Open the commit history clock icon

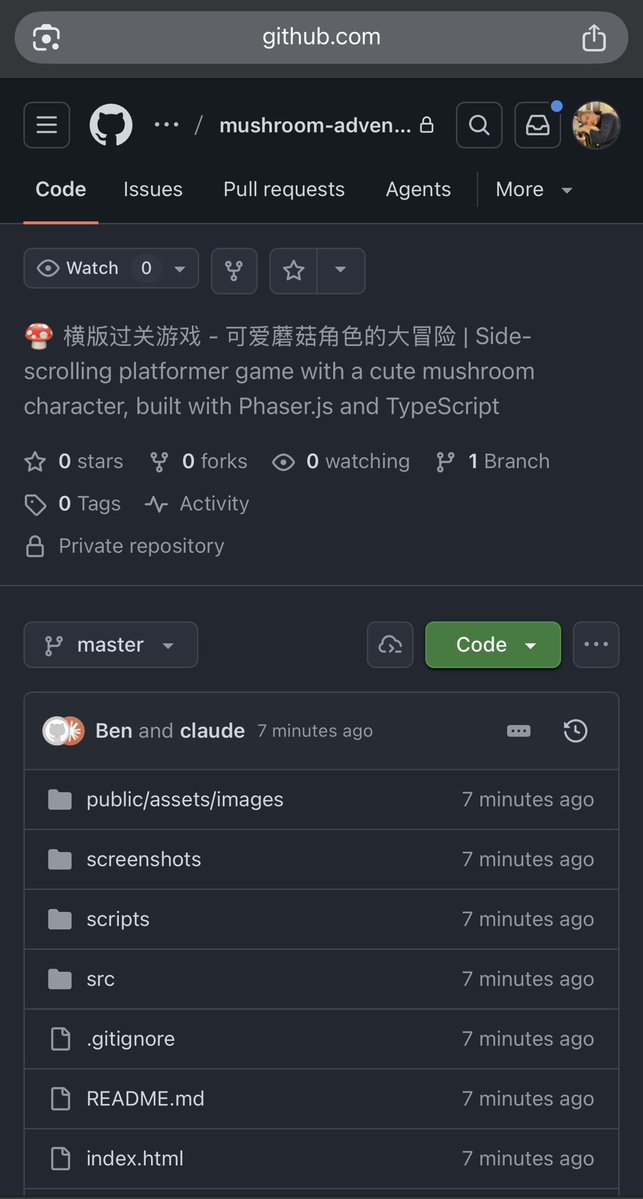point(575,731)
